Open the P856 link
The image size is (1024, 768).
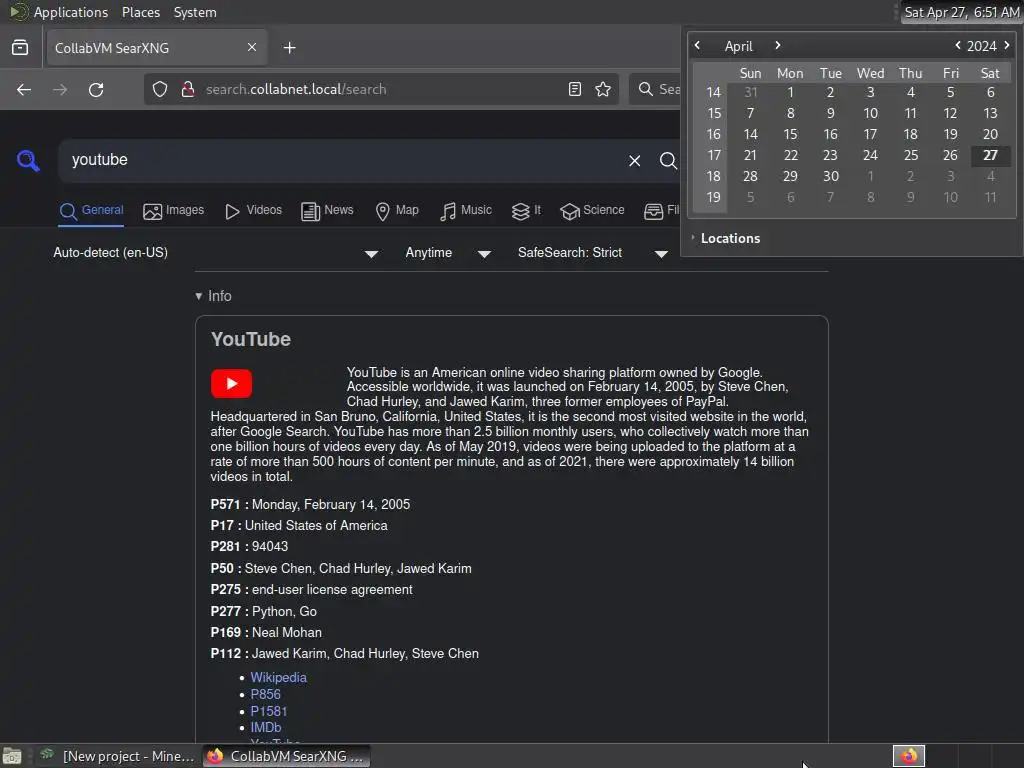click(265, 695)
